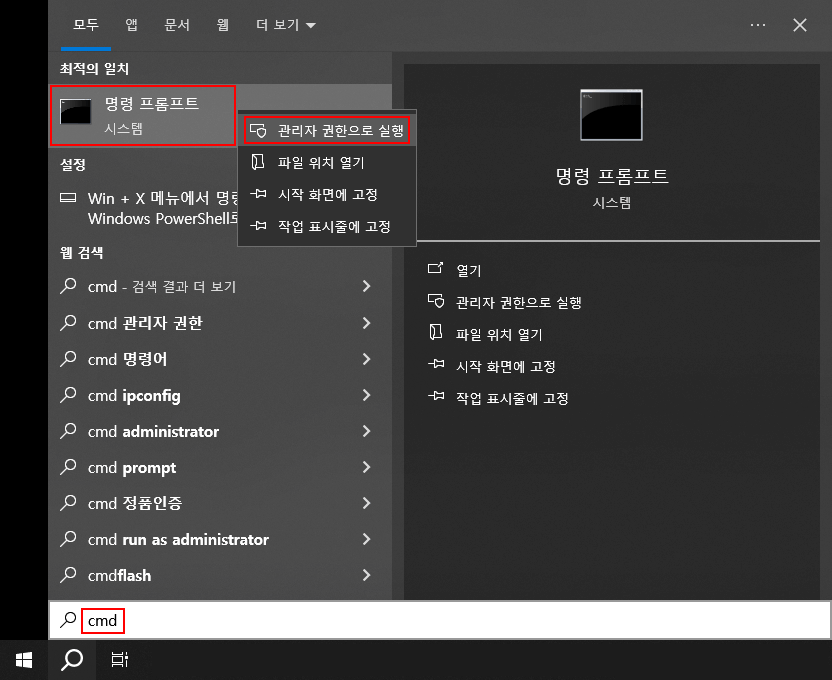Screen dimensions: 832x680
Task: Open Task View on the taskbar
Action: point(119,660)
